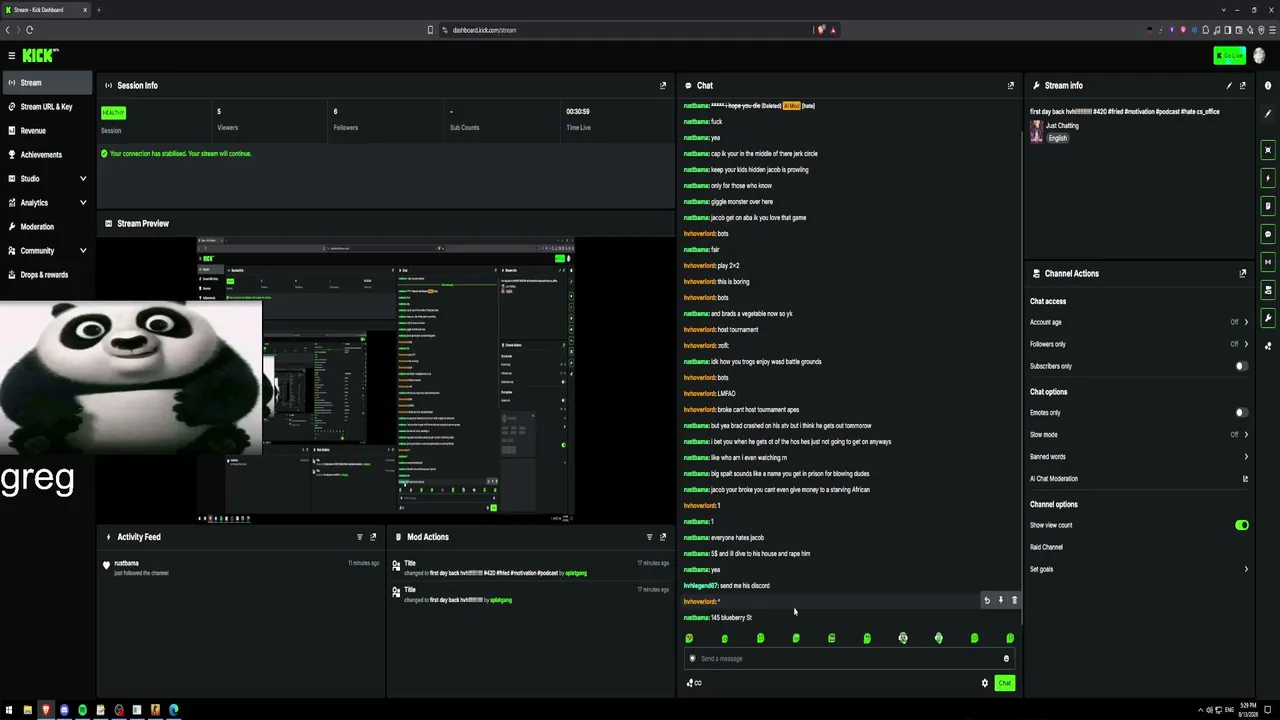The width and height of the screenshot is (1280, 720).
Task: Pop out the Mod Actions panel
Action: 662,537
